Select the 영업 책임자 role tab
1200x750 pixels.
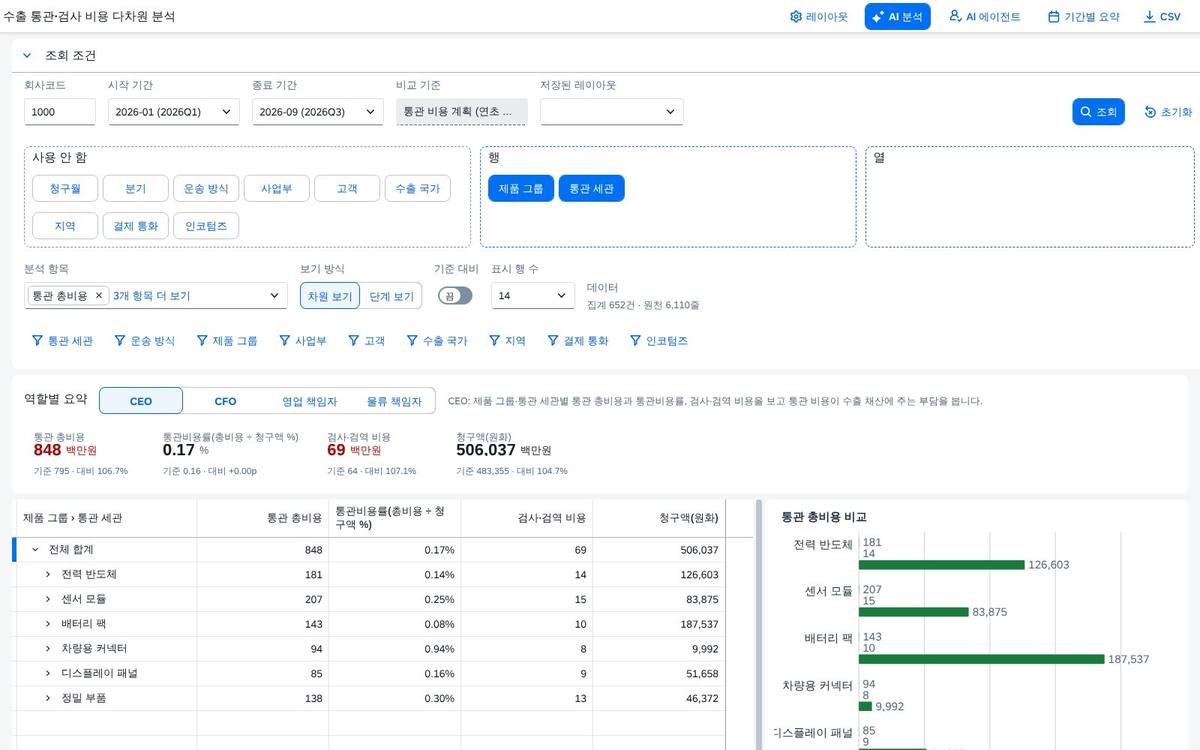309,401
